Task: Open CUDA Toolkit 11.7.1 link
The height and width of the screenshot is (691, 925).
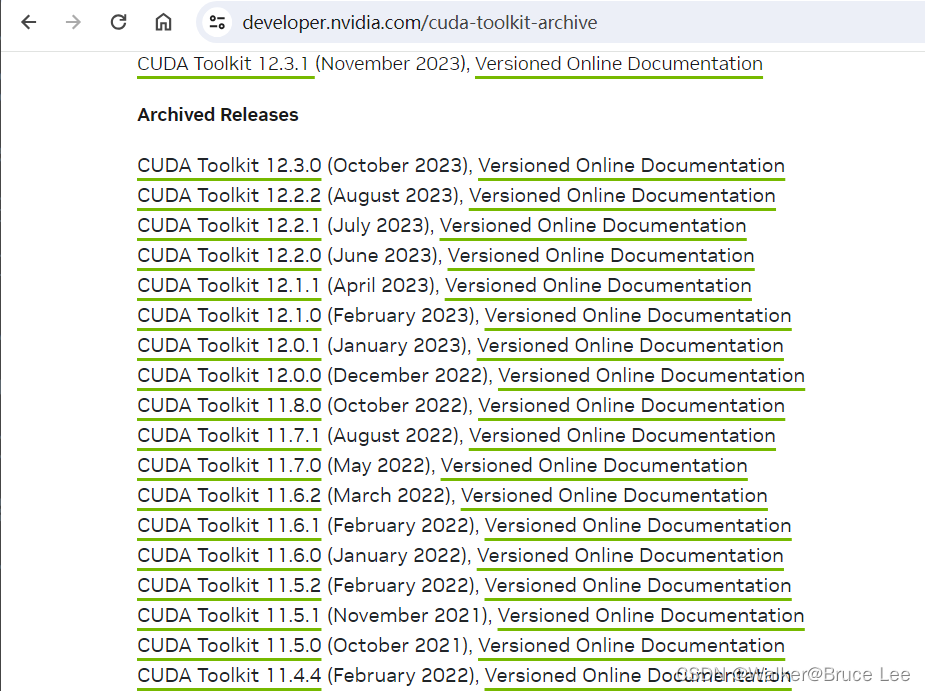Action: (229, 436)
